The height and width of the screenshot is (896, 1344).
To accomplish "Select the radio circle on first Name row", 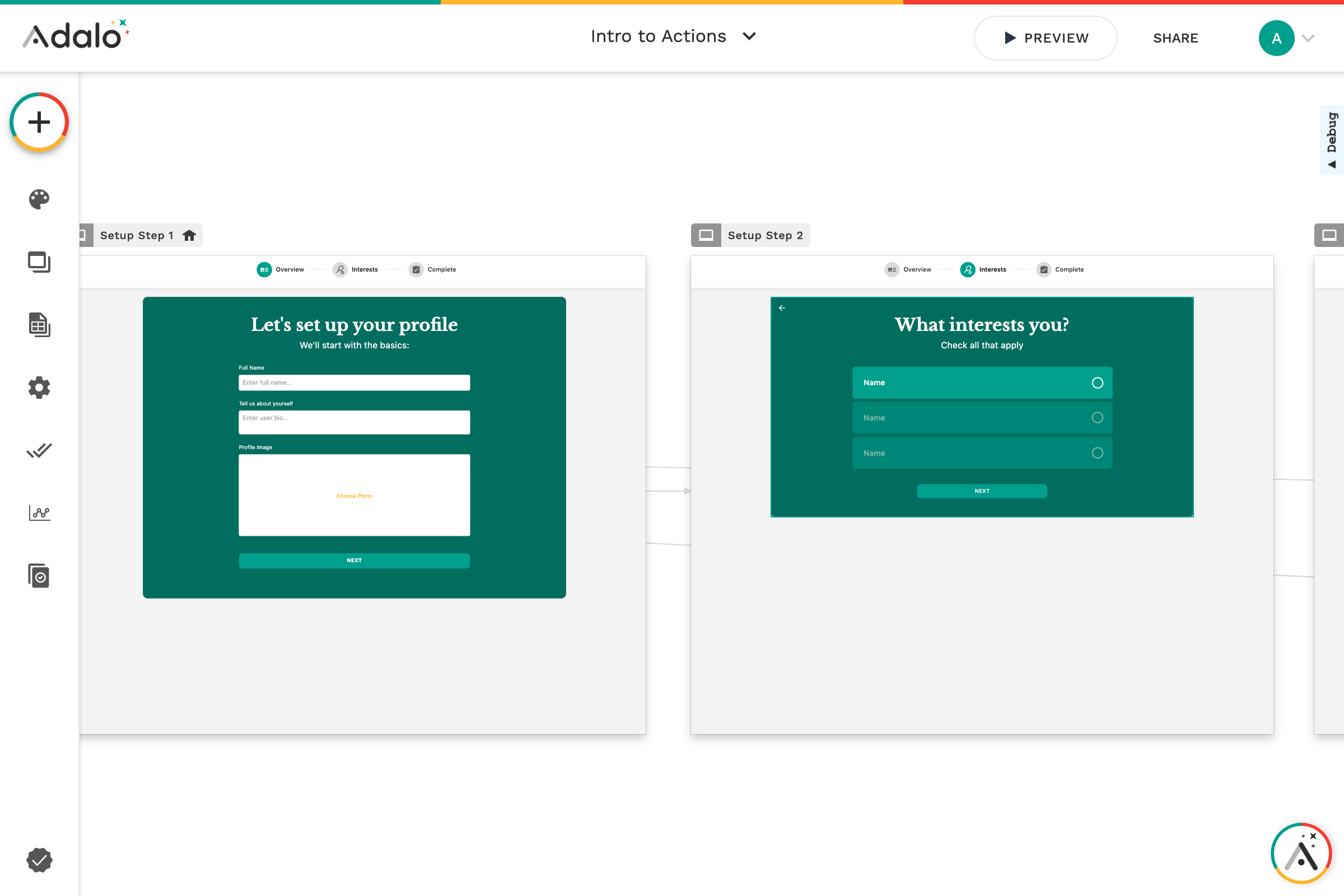I will (1098, 383).
